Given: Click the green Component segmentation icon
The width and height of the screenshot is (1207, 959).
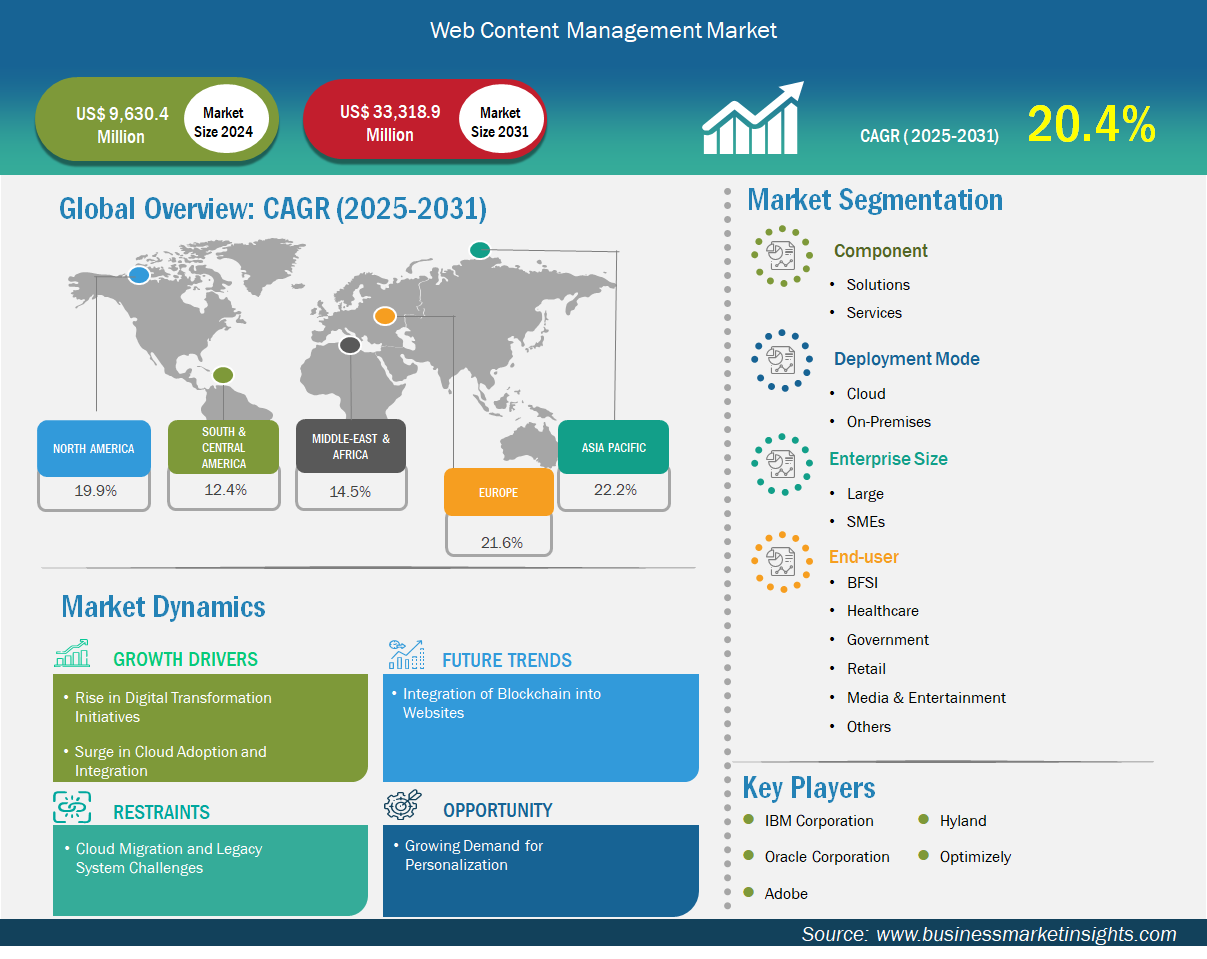Looking at the screenshot, I should pos(781,256).
